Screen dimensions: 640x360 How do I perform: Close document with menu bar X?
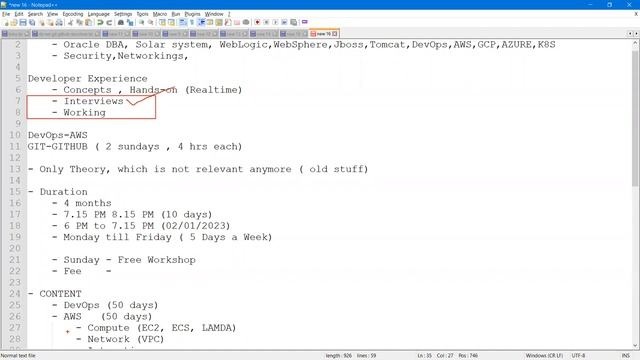[x=636, y=14]
